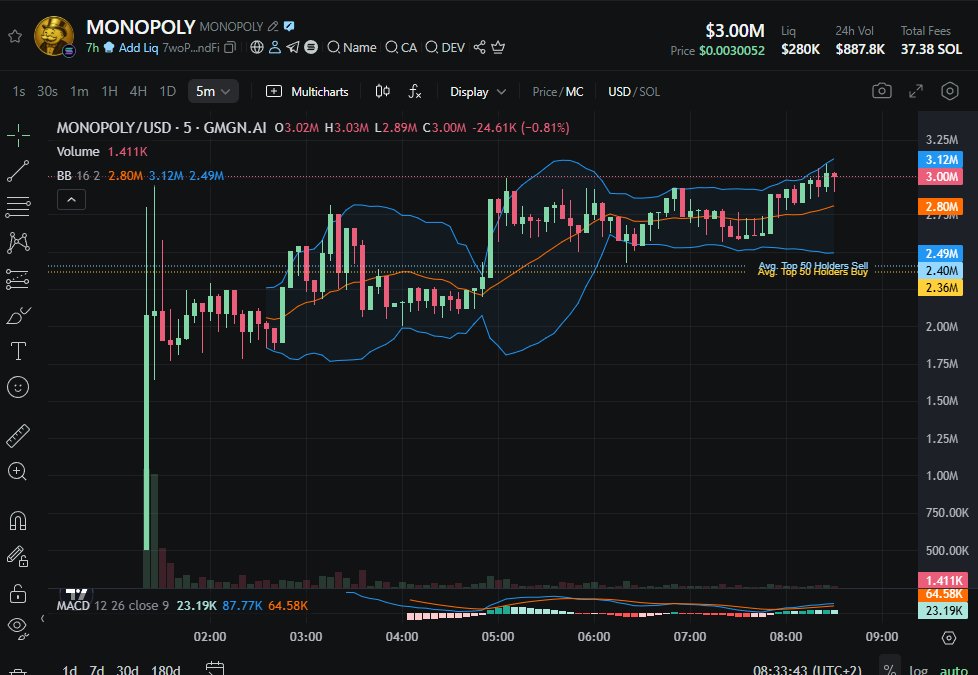Select the trend line drawing tool
This screenshot has height=675, width=978.
[18, 171]
